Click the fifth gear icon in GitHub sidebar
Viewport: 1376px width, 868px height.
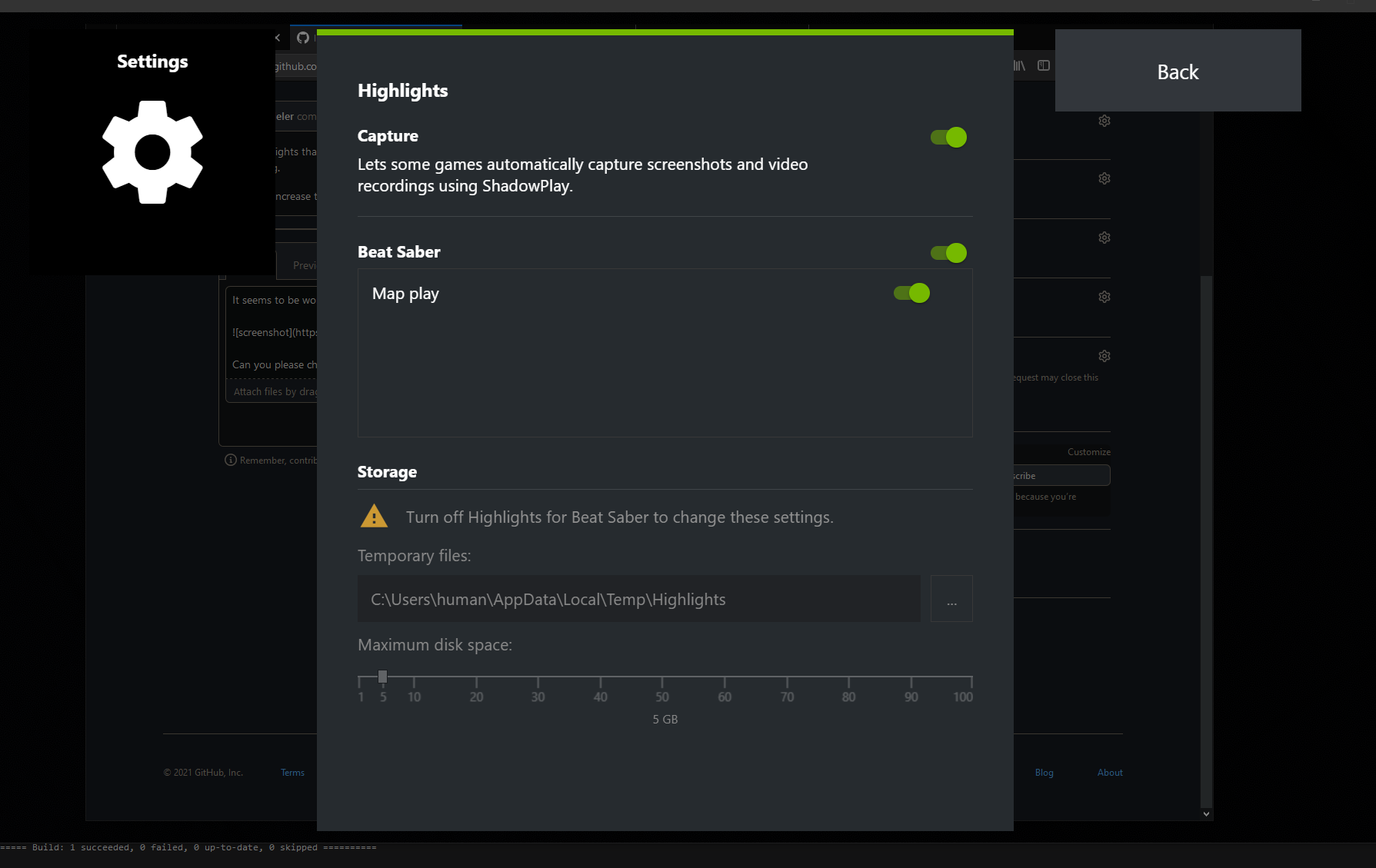click(x=1104, y=356)
